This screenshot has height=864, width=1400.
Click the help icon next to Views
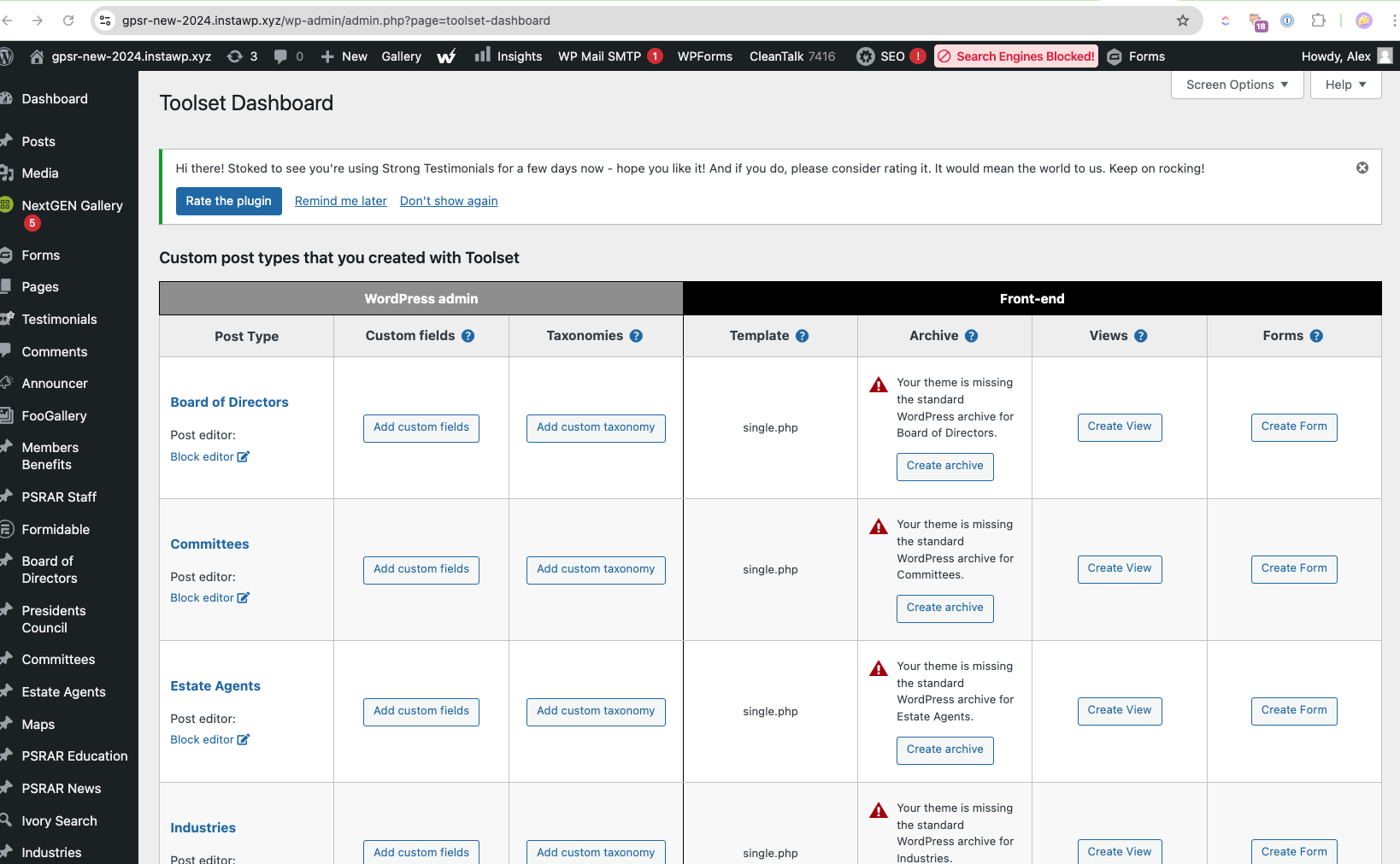pos(1141,336)
